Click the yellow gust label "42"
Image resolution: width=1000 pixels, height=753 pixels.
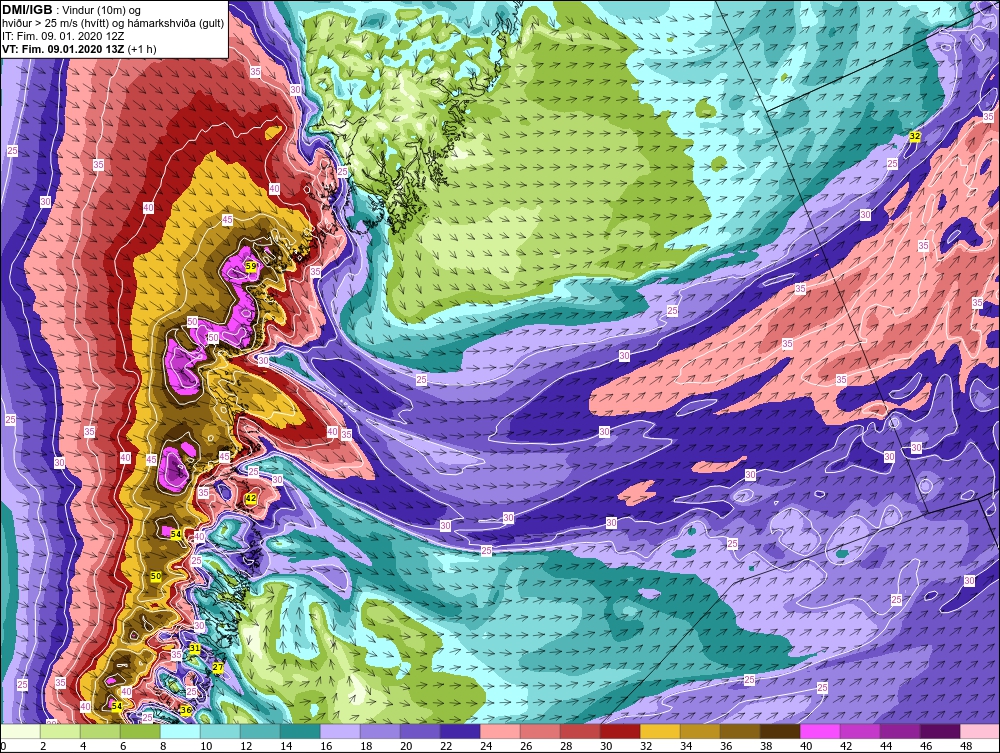[x=251, y=498]
